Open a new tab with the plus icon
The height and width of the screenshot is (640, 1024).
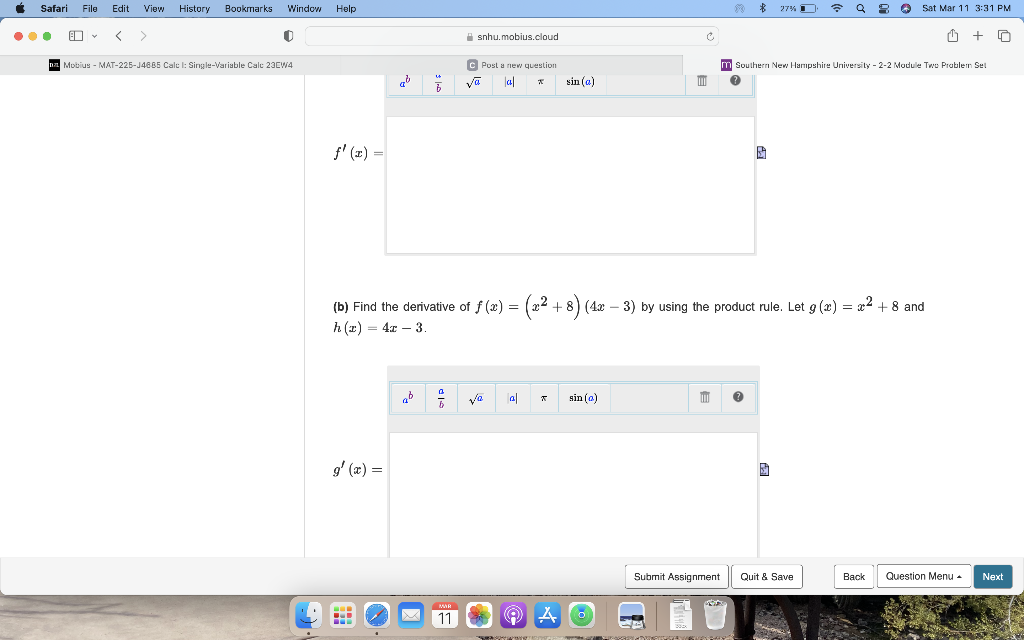[x=976, y=34]
